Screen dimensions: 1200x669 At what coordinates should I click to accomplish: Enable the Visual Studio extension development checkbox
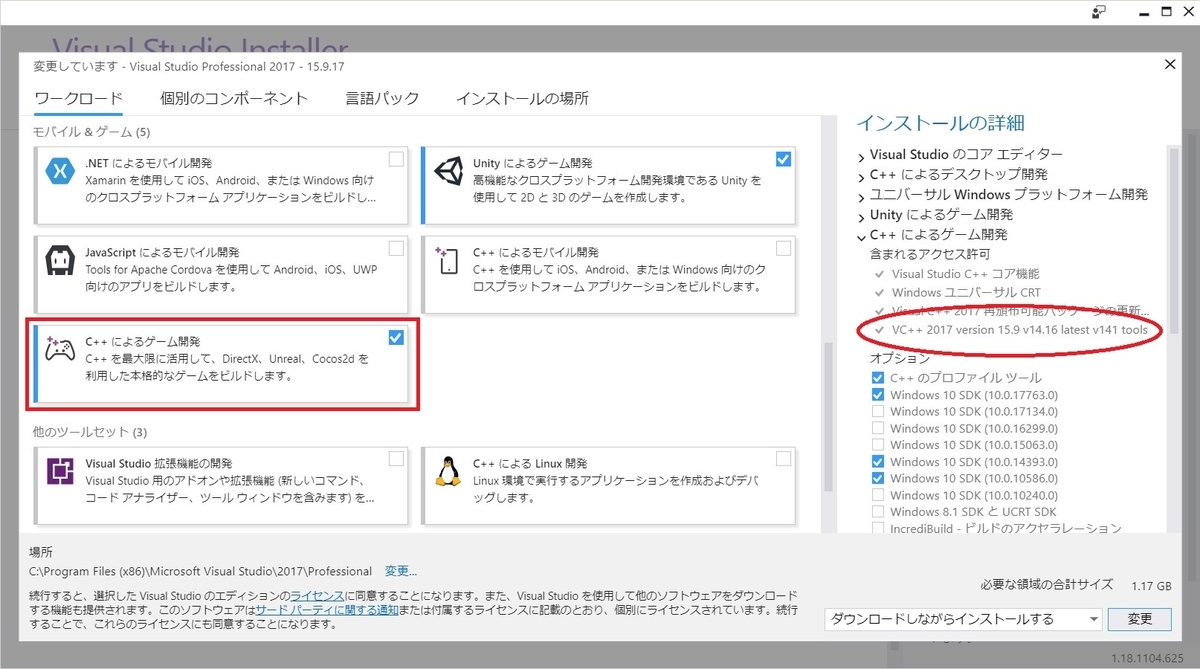click(397, 458)
